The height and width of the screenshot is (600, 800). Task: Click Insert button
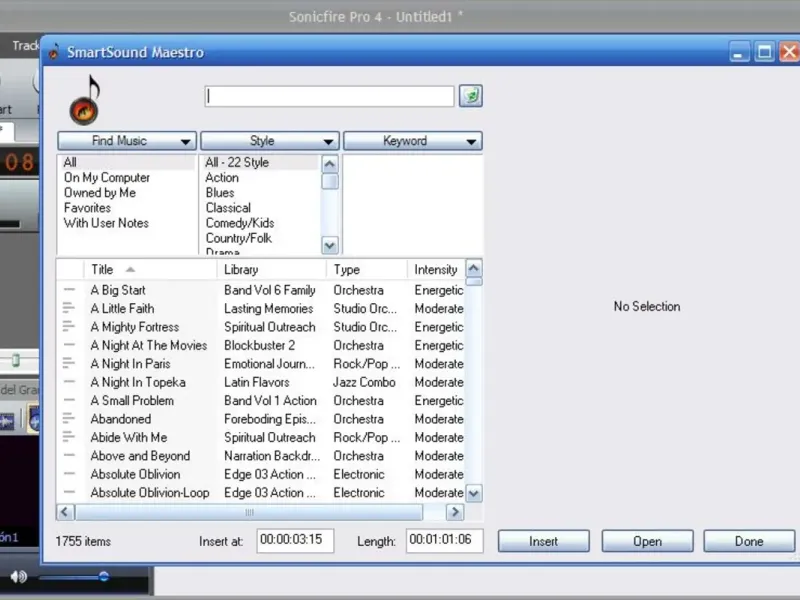543,541
